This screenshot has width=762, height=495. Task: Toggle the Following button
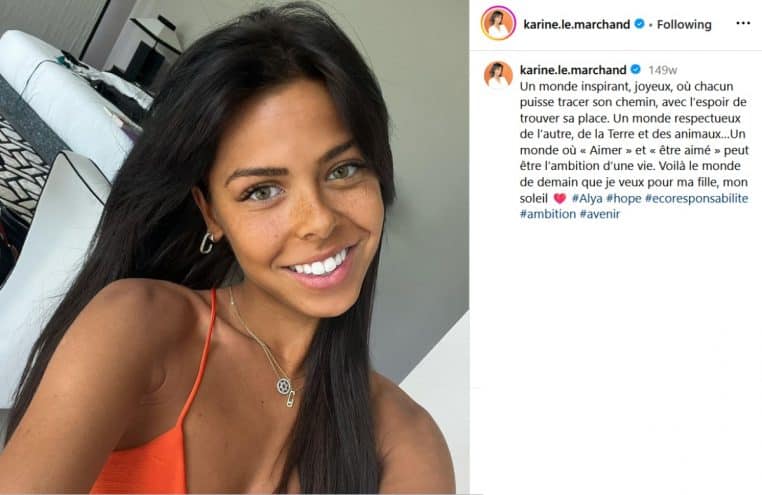684,24
